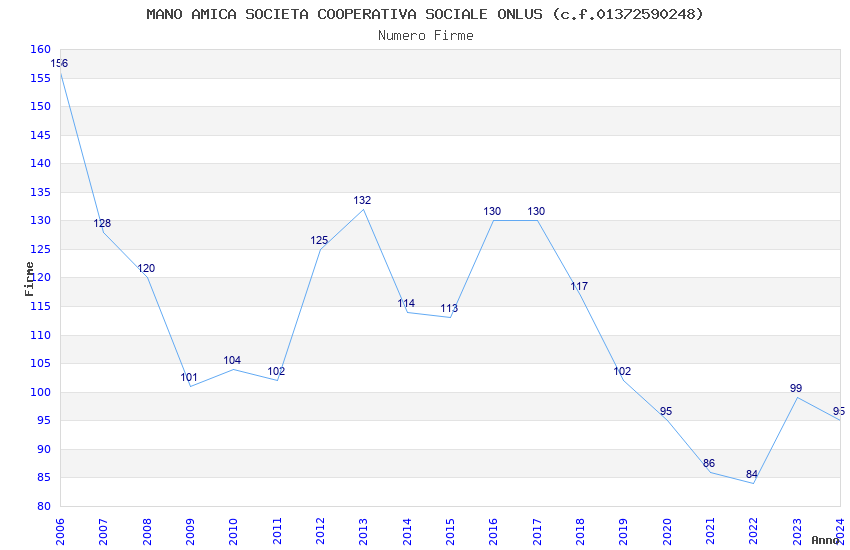Click the y-axis value 95
This screenshot has width=850, height=550.
coord(44,420)
